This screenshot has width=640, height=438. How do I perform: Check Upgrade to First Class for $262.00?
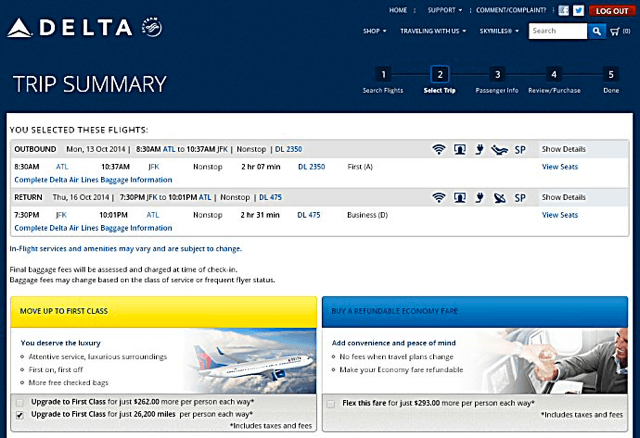(20, 402)
